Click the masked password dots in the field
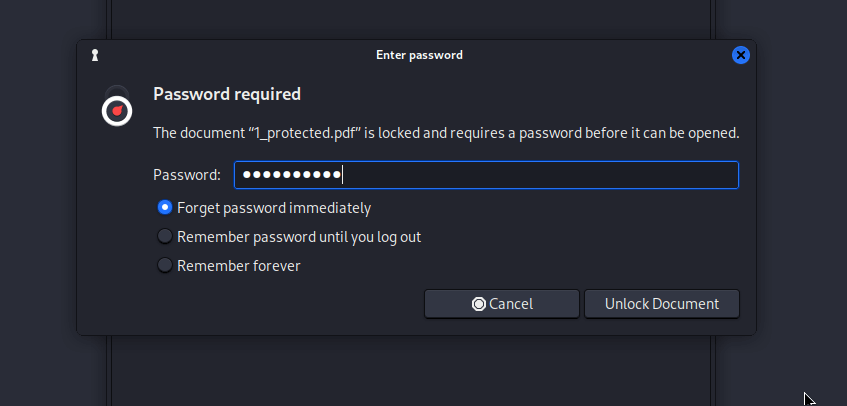 point(292,175)
